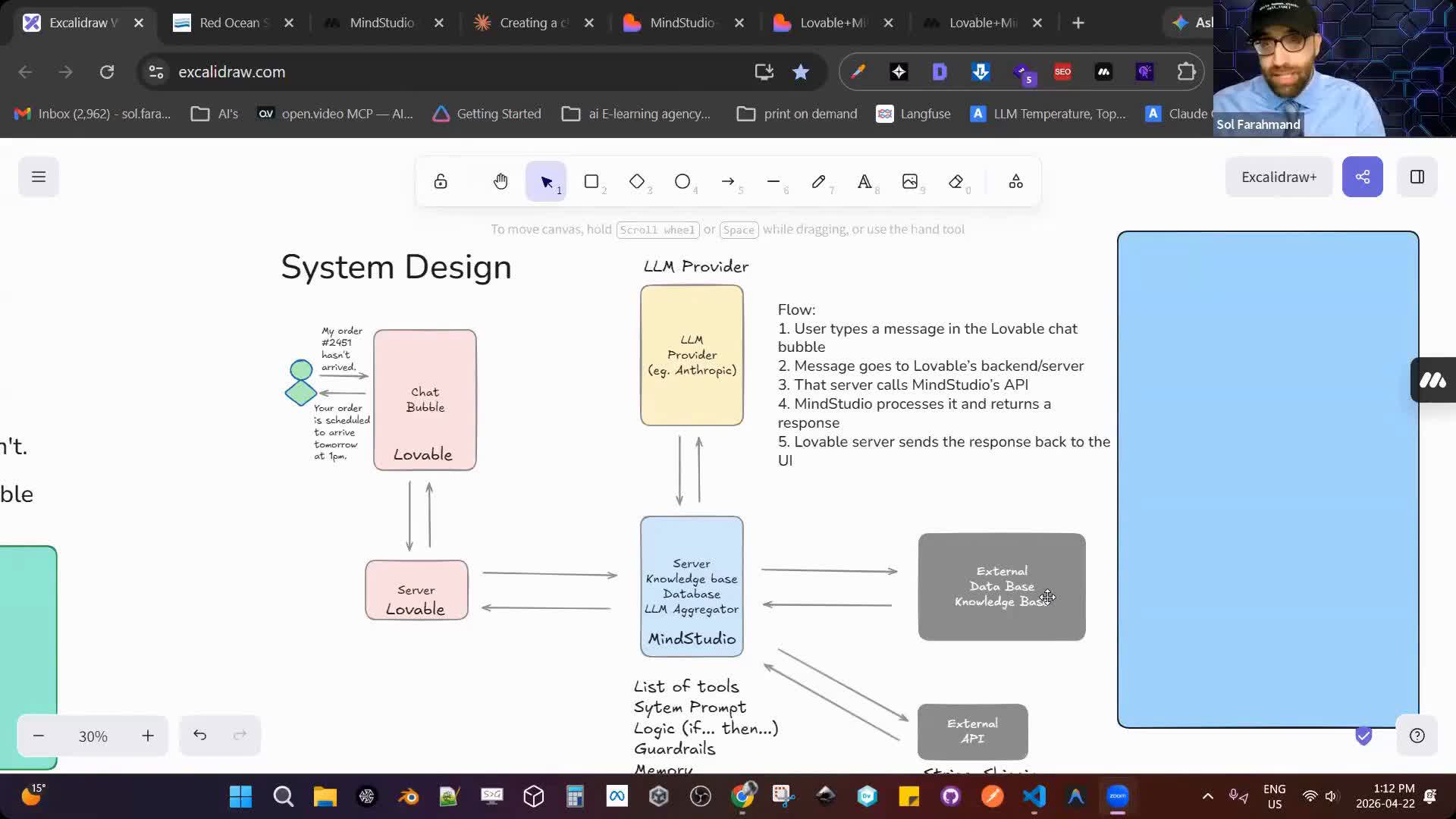Go back to the previous page
1456x819 pixels.
coord(25,72)
